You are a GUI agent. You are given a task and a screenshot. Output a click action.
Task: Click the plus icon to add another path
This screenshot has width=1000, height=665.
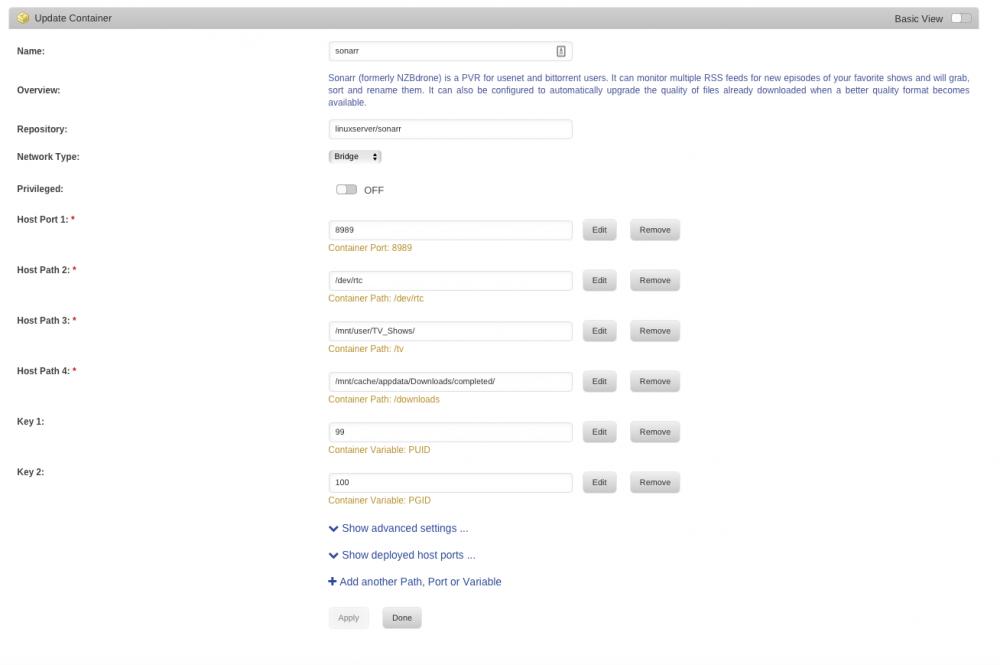tap(332, 581)
